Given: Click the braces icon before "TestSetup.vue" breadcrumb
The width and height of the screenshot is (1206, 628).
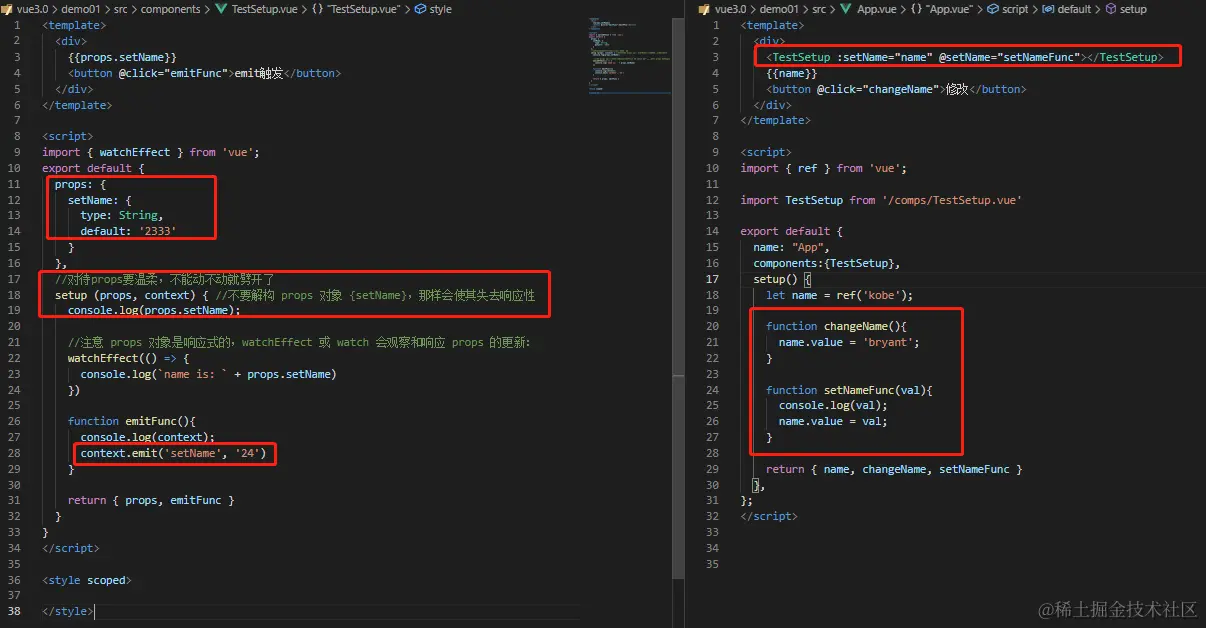Looking at the screenshot, I should tap(316, 9).
